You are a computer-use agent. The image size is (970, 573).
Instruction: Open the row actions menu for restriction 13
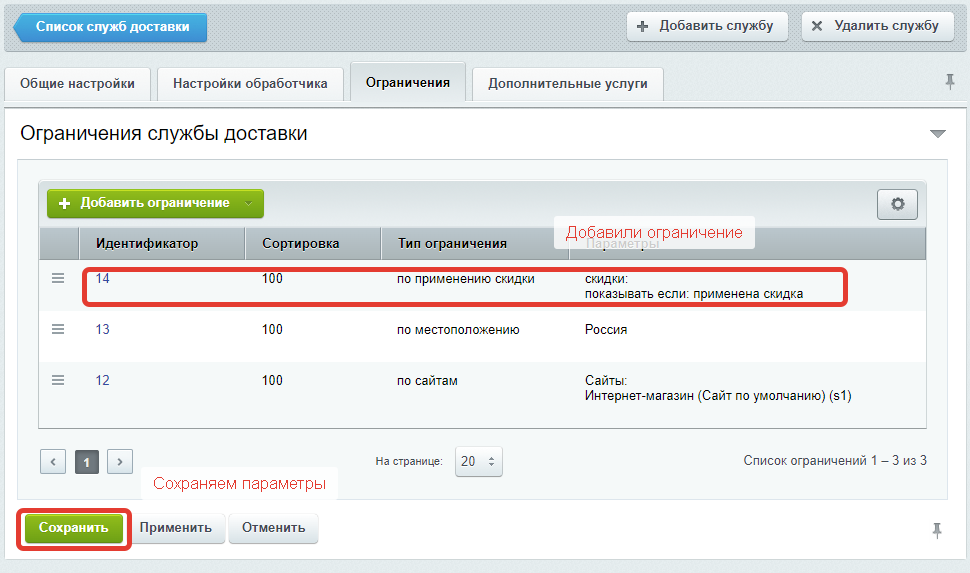pyautogui.click(x=58, y=329)
